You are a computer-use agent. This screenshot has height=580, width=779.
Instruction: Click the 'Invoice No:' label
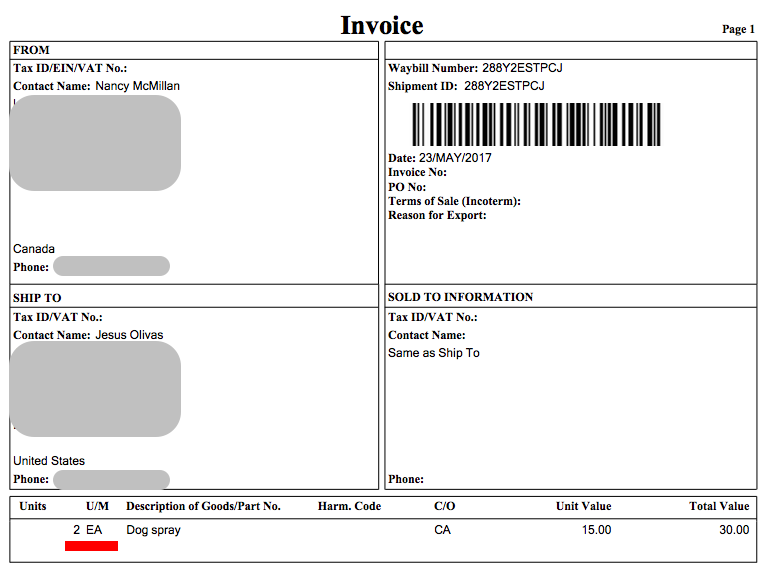coord(417,172)
